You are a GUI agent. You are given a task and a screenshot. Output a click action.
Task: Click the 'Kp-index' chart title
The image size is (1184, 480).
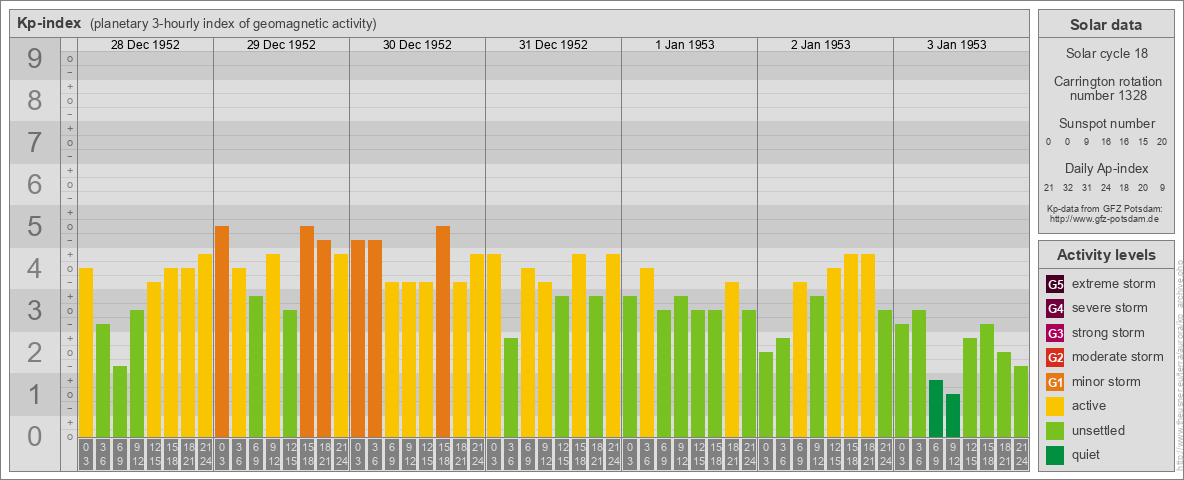click(49, 23)
